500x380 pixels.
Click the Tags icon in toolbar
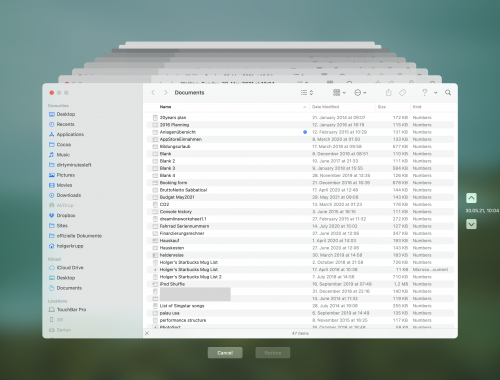point(402,93)
